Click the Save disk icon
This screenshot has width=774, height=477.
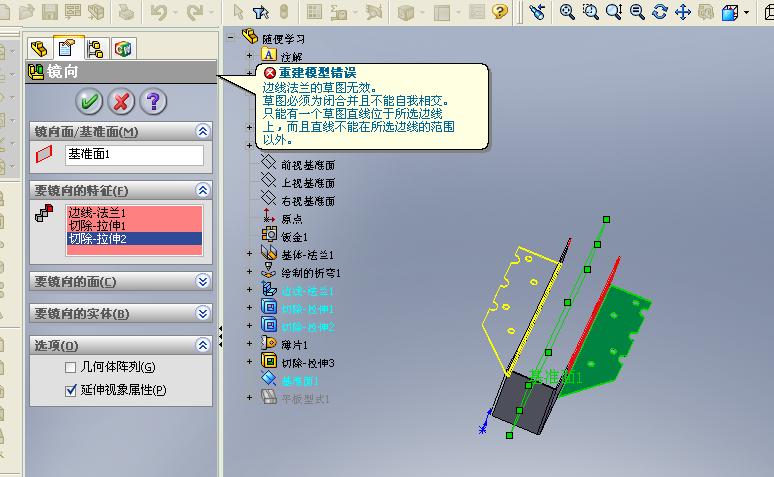(50, 11)
